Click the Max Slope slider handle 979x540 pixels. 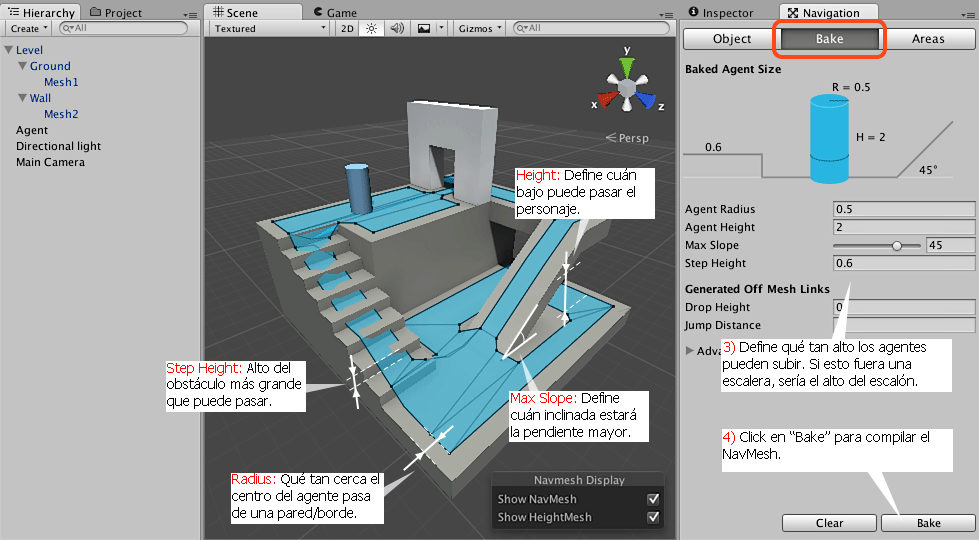click(897, 245)
